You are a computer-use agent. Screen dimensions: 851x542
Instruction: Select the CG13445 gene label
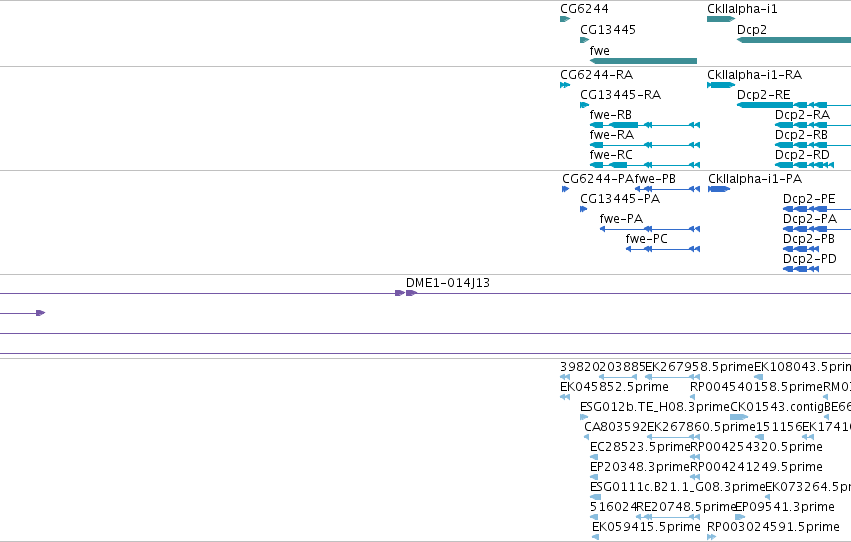(608, 30)
